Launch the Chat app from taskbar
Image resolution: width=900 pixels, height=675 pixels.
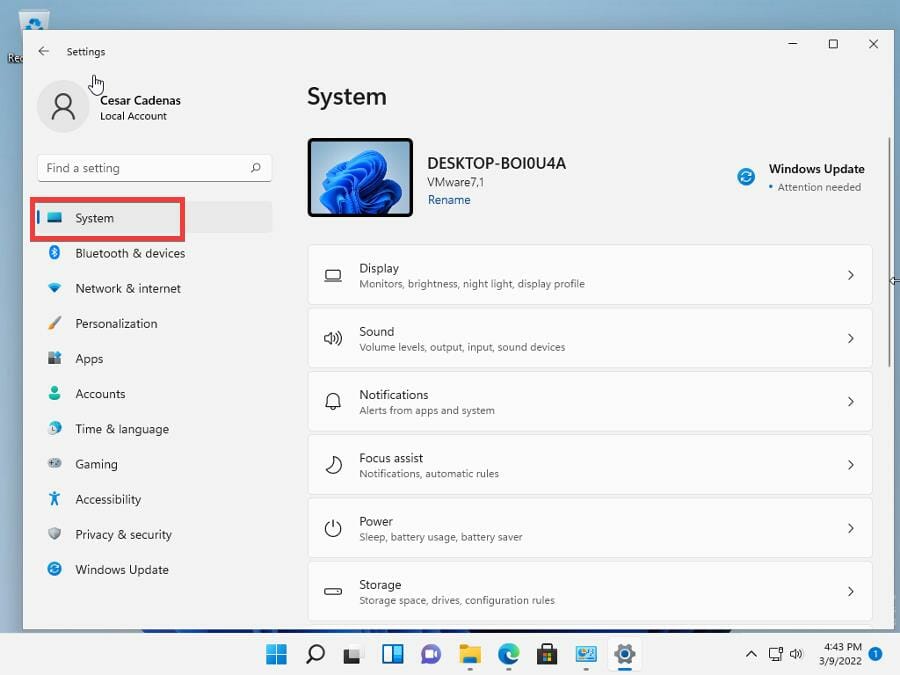(x=431, y=654)
